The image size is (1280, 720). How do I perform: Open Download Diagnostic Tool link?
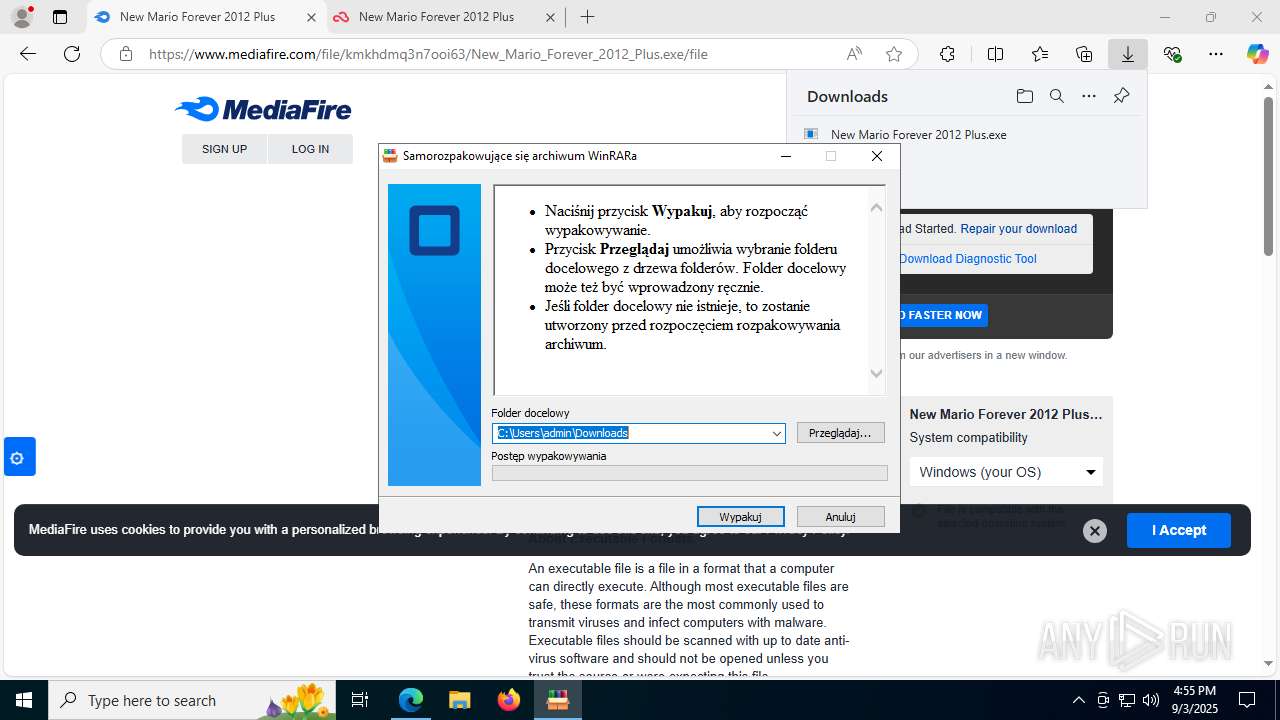pyautogui.click(x=968, y=259)
